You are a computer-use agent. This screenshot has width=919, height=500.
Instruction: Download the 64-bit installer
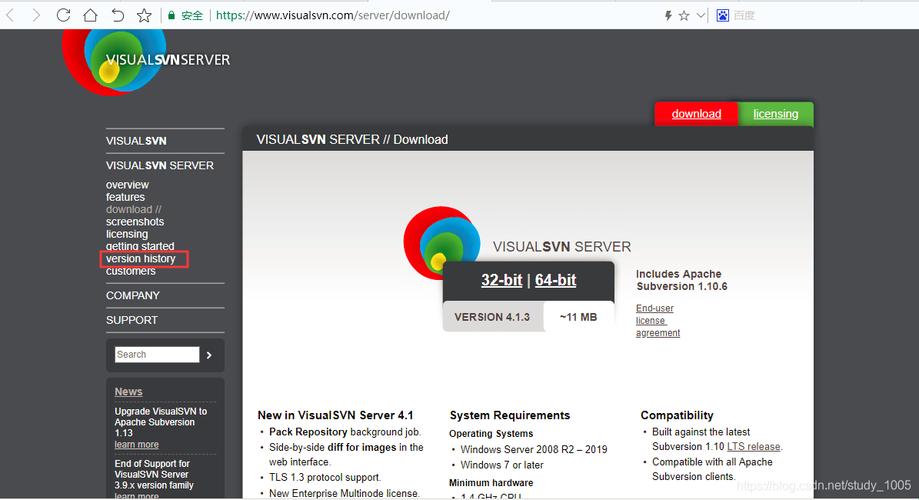pyautogui.click(x=555, y=280)
